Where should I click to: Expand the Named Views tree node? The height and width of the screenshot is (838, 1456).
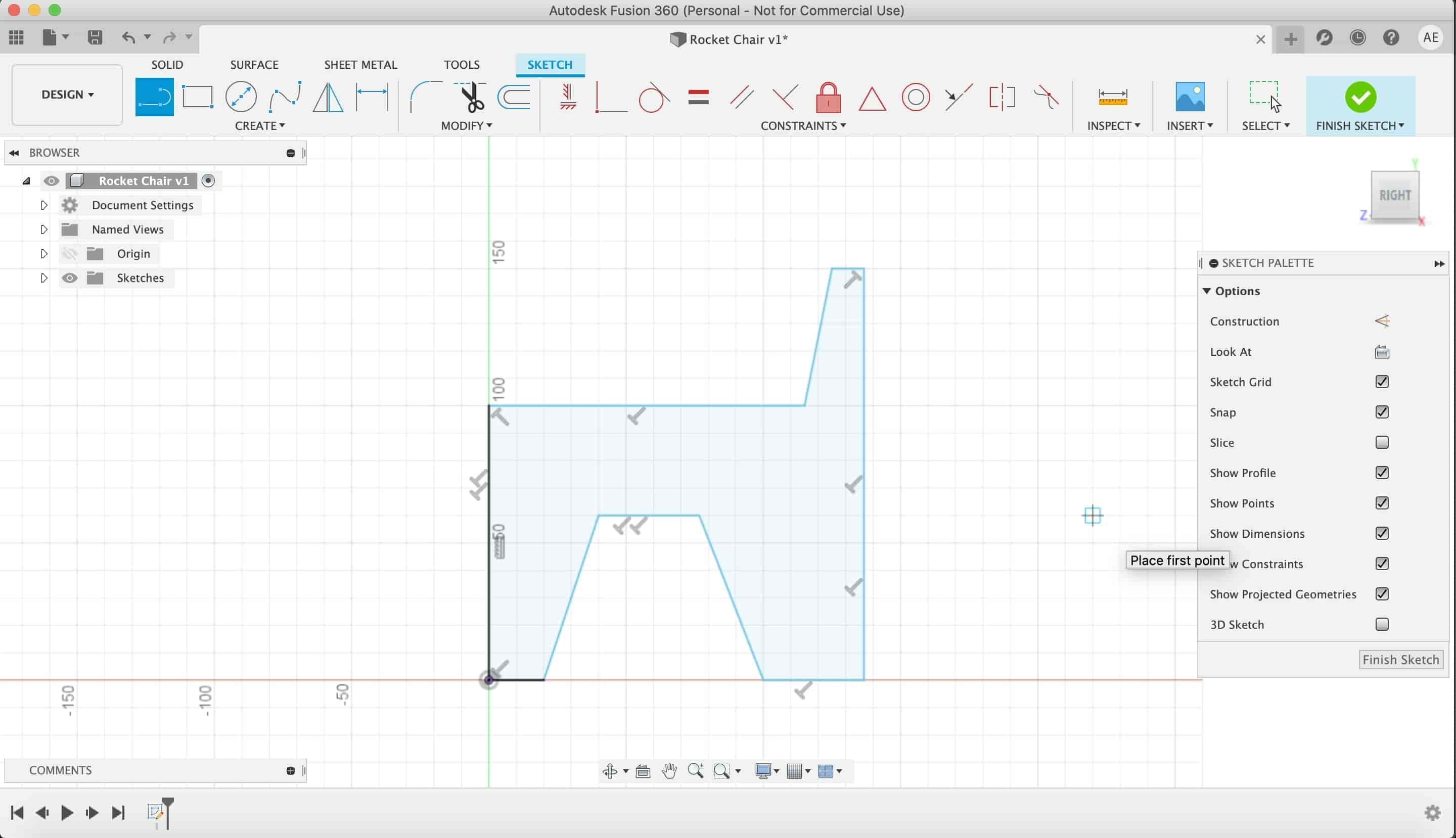click(44, 229)
